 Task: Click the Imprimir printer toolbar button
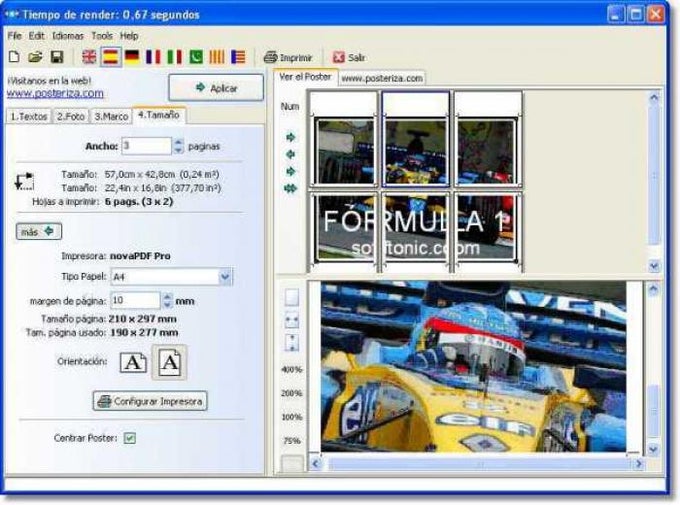point(288,57)
